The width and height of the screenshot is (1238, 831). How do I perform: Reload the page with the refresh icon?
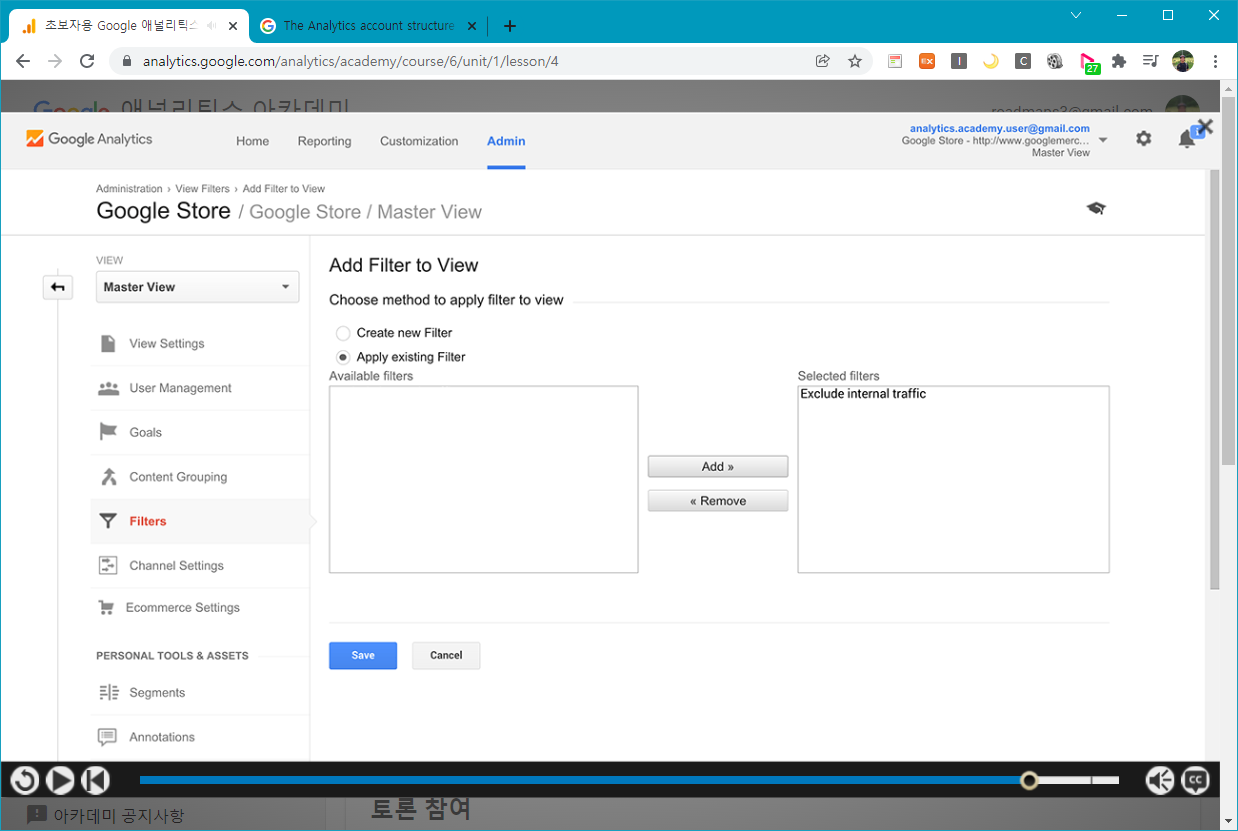(87, 61)
